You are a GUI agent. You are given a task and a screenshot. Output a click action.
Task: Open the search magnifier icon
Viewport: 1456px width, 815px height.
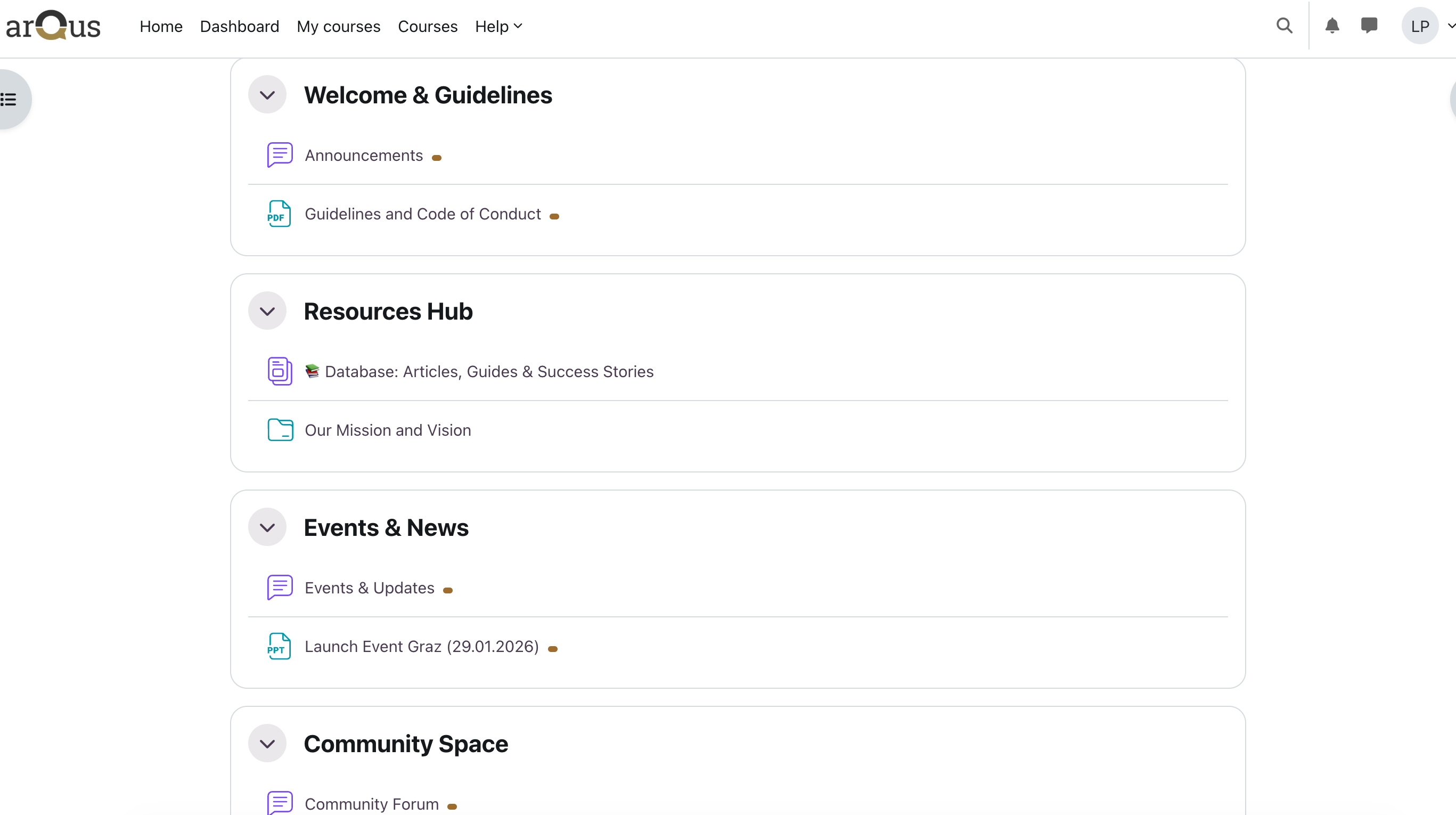pyautogui.click(x=1284, y=26)
